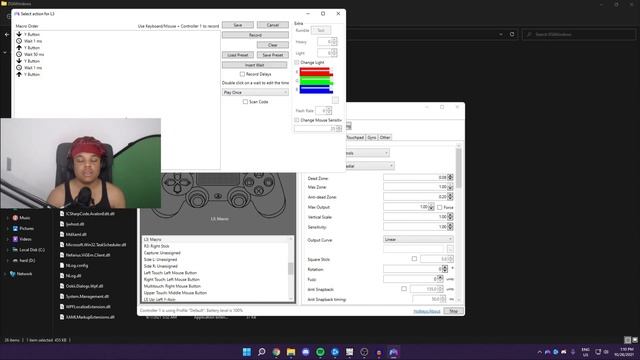Enable Anti Snapback checkbox
The width and height of the screenshot is (640, 360).
tap(404, 289)
